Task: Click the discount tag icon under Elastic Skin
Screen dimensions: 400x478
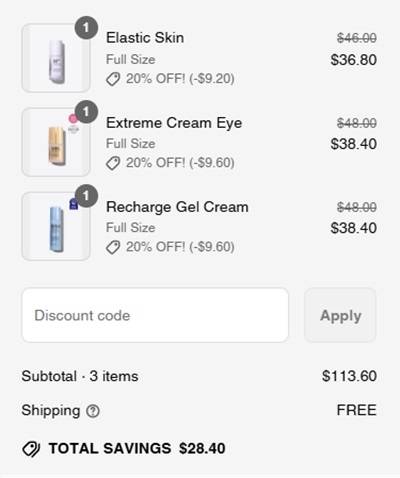Action: 113,79
